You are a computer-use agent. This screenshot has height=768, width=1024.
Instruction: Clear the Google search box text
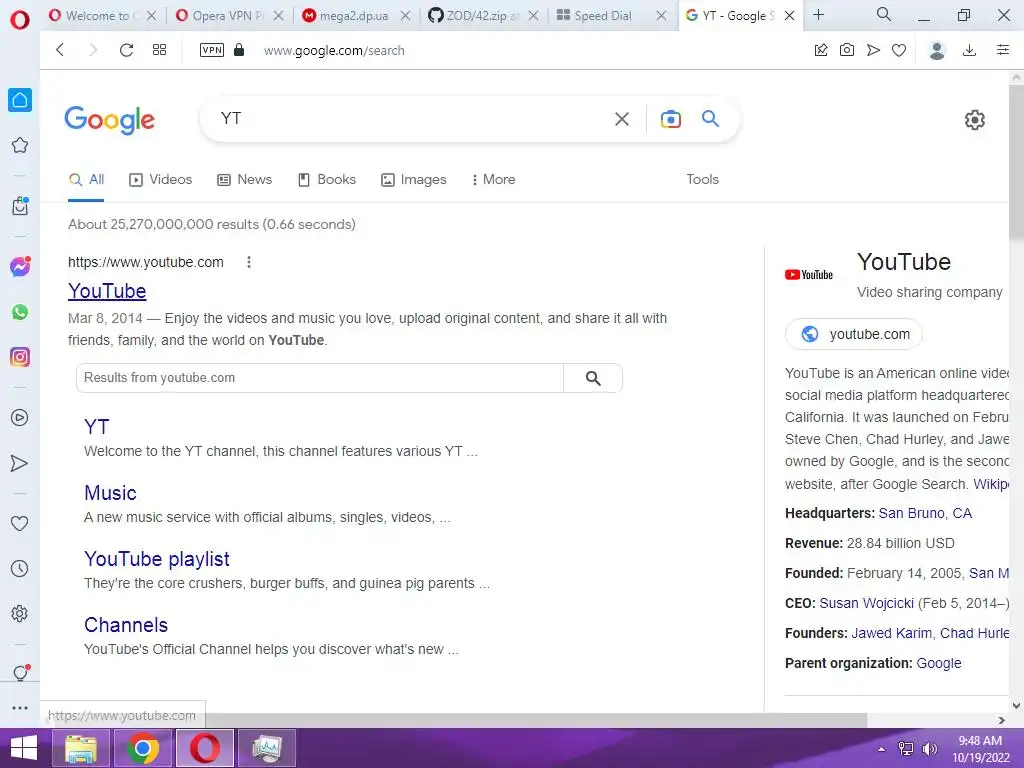622,119
